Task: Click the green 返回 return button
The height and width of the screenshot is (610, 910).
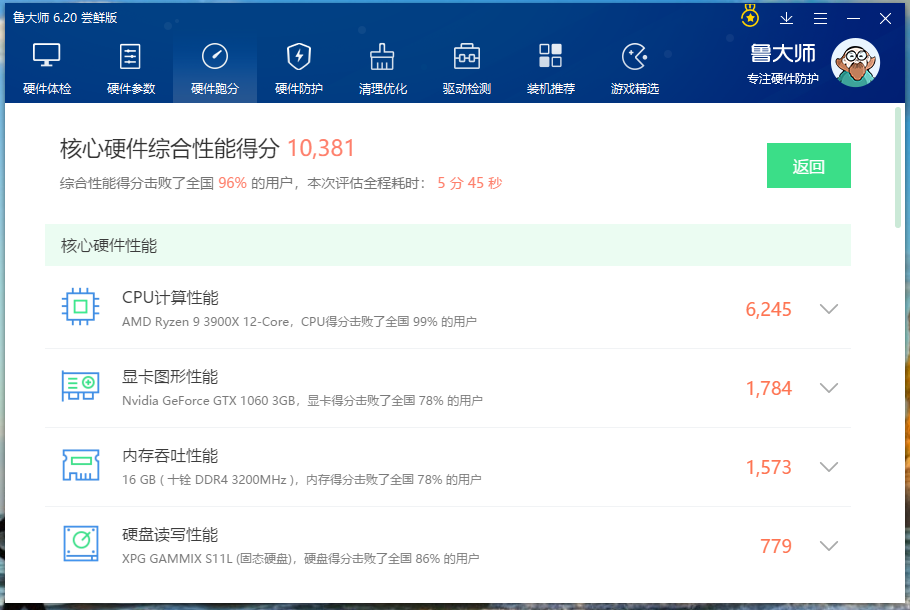Action: [808, 164]
